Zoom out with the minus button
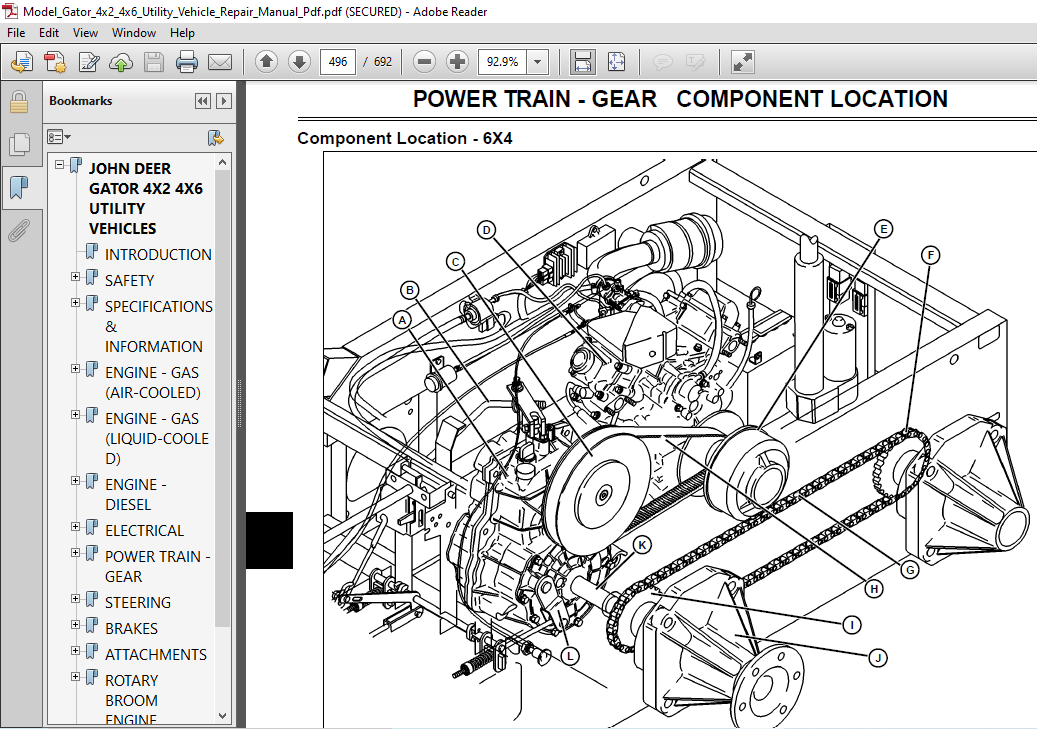 click(x=425, y=62)
